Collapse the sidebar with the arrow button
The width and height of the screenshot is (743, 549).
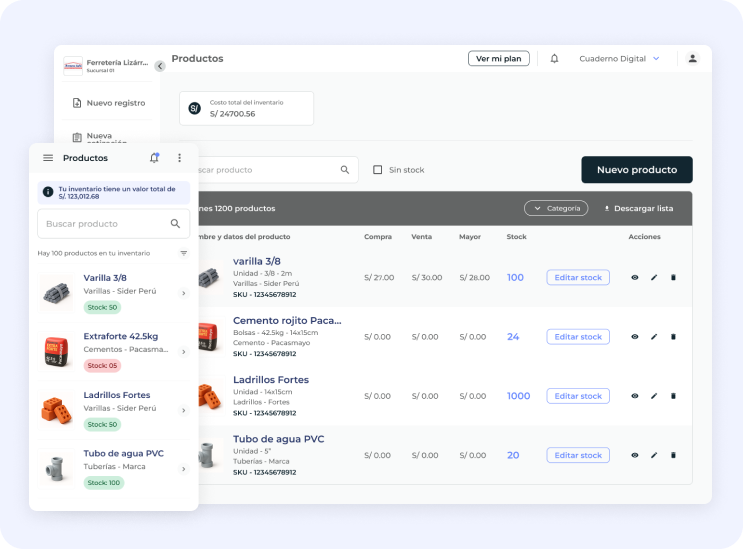click(160, 66)
